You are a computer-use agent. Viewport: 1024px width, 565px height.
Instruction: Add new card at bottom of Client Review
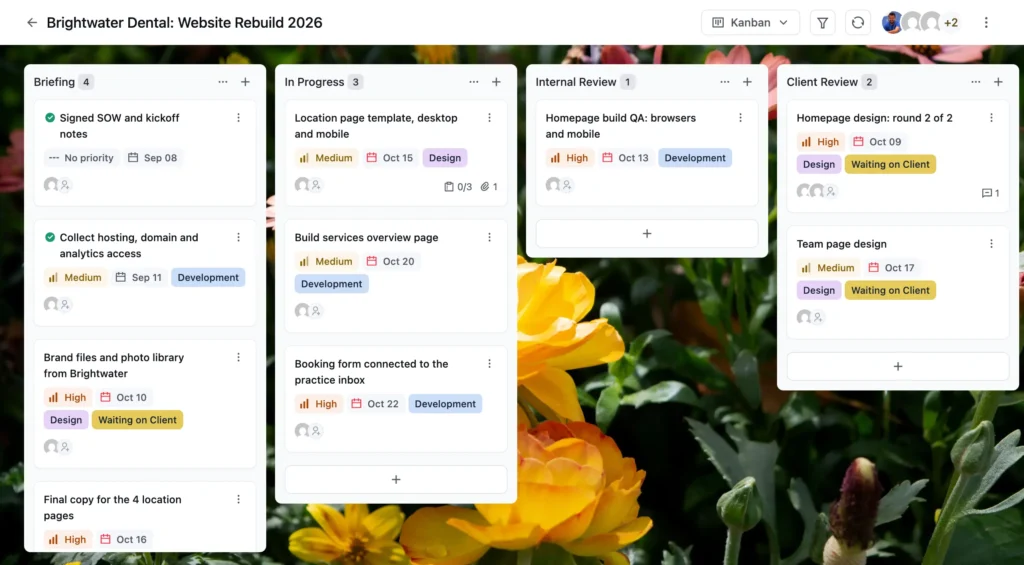pyautogui.click(x=898, y=366)
